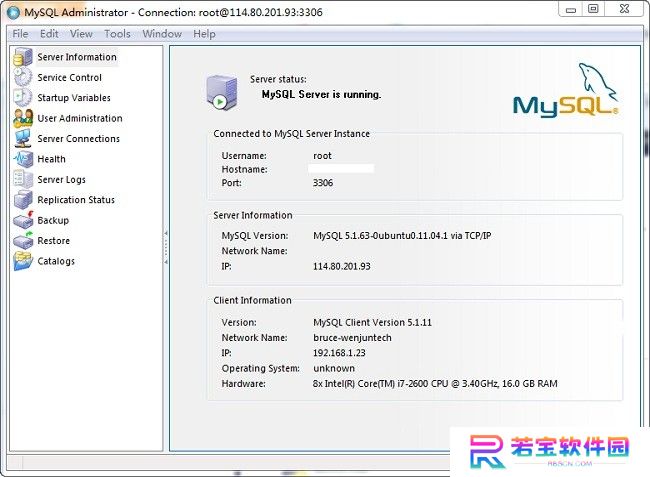Click the Server Connections monitor icon

coord(23,138)
